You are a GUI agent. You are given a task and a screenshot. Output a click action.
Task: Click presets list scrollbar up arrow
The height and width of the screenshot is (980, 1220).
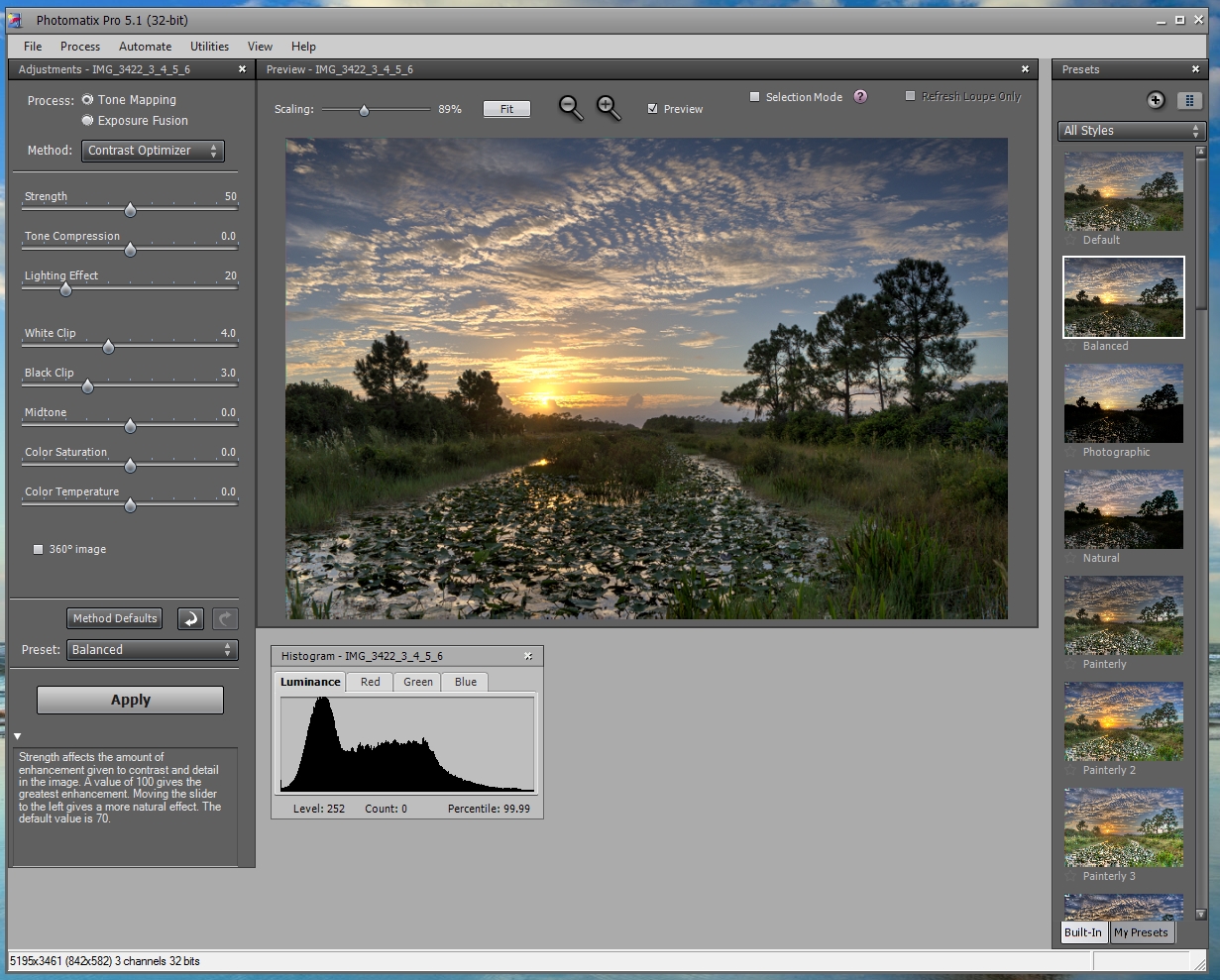(x=1201, y=153)
